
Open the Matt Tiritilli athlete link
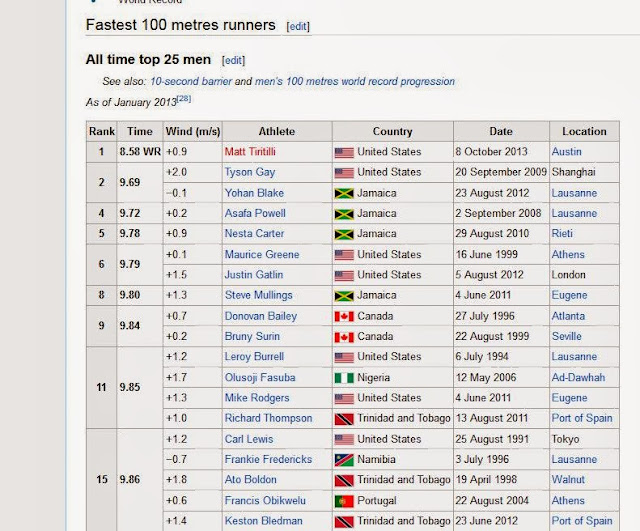250,152
